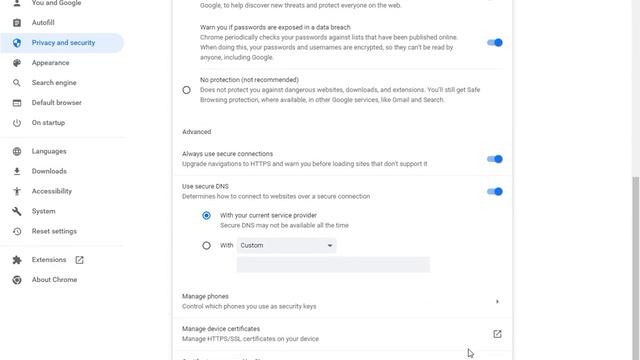The width and height of the screenshot is (640, 360).
Task: Click the Appearance palette icon
Action: [x=17, y=63]
